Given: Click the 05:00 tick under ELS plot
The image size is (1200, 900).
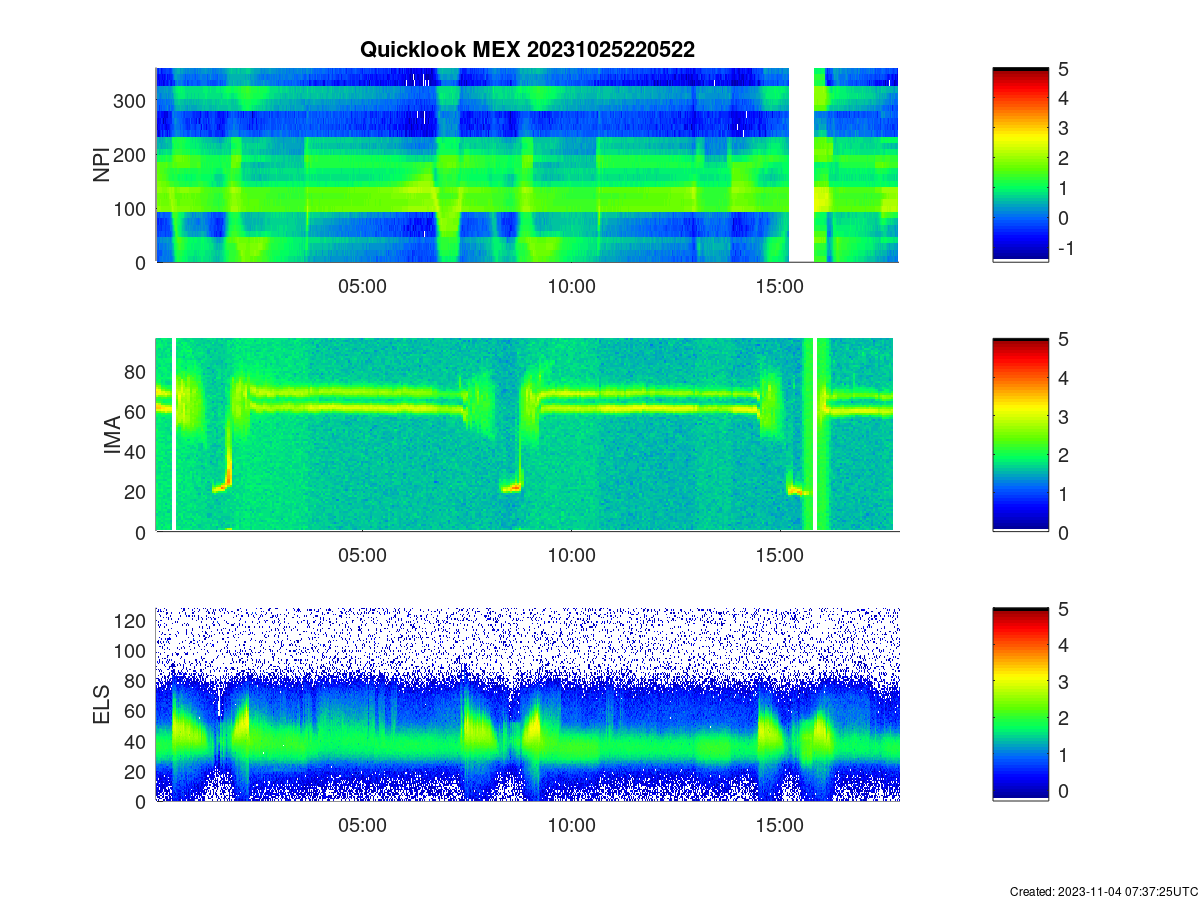Looking at the screenshot, I should [x=363, y=825].
